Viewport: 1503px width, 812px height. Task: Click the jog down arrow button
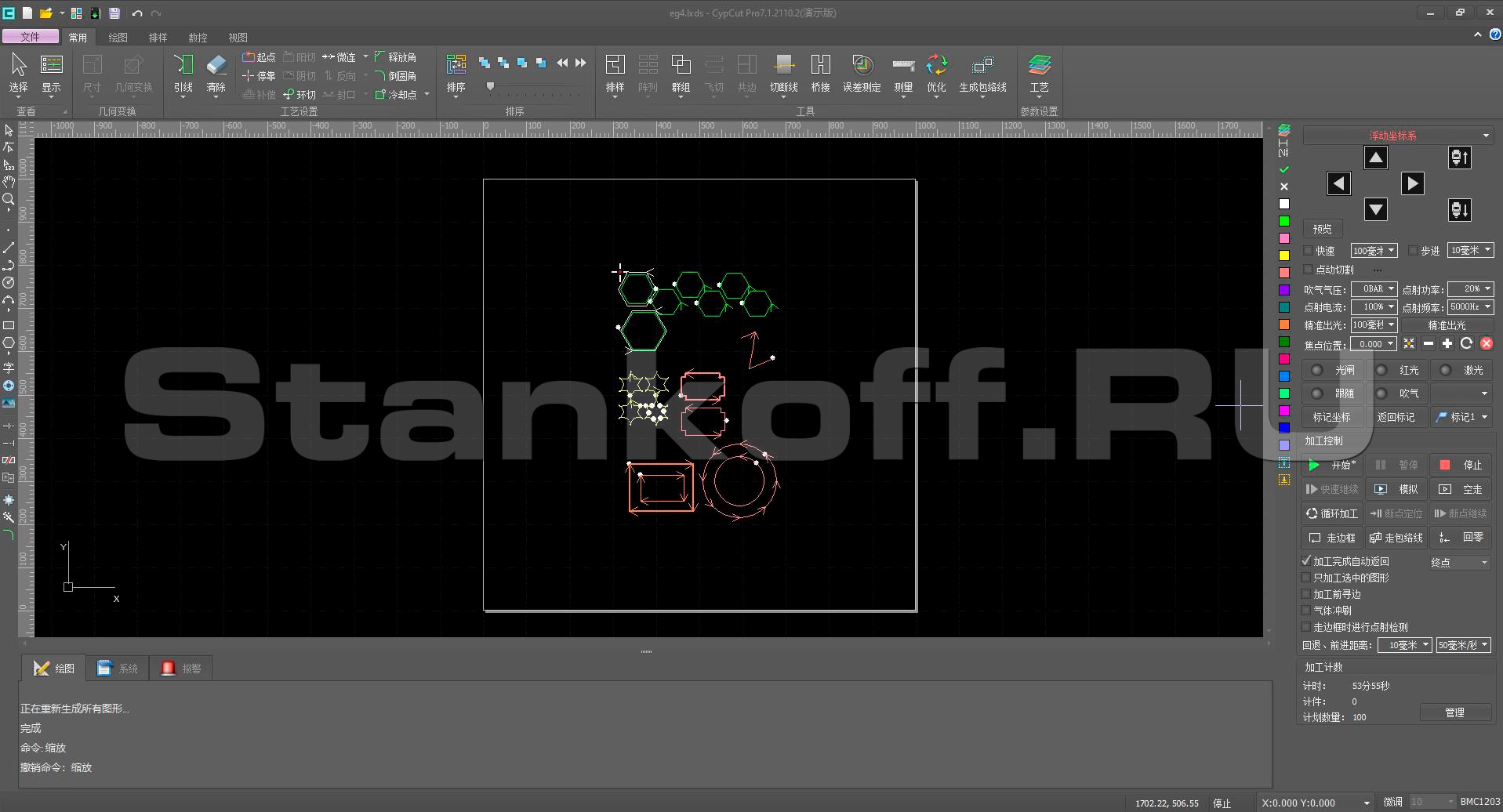tap(1376, 209)
